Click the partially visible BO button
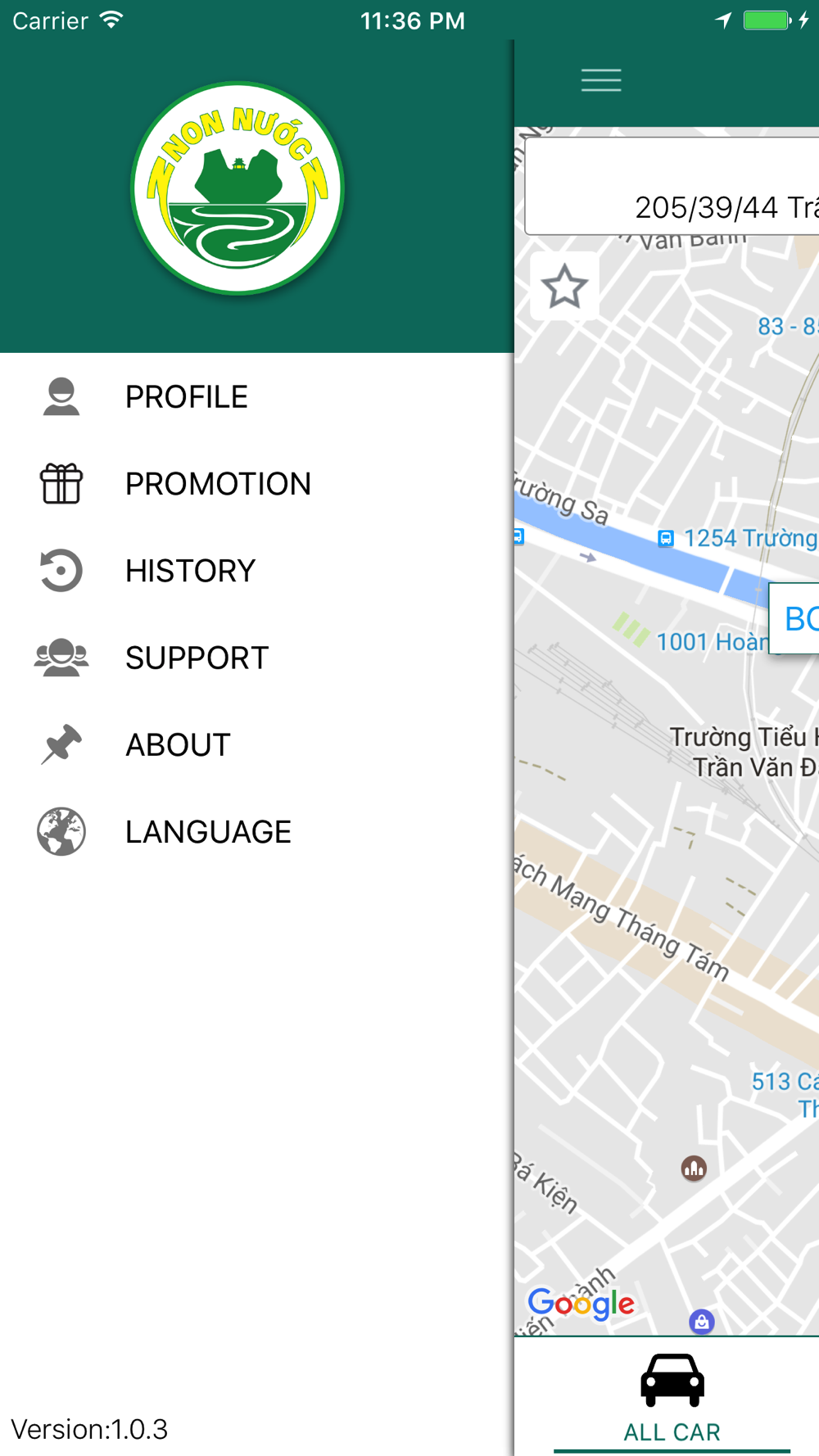 click(794, 618)
